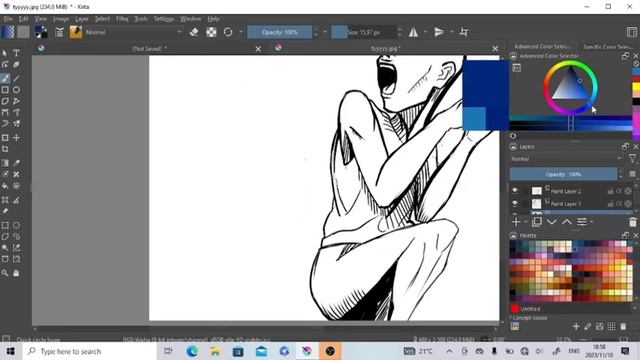The height and width of the screenshot is (360, 640).
Task: Open layer filter funnel menu
Action: (632, 159)
